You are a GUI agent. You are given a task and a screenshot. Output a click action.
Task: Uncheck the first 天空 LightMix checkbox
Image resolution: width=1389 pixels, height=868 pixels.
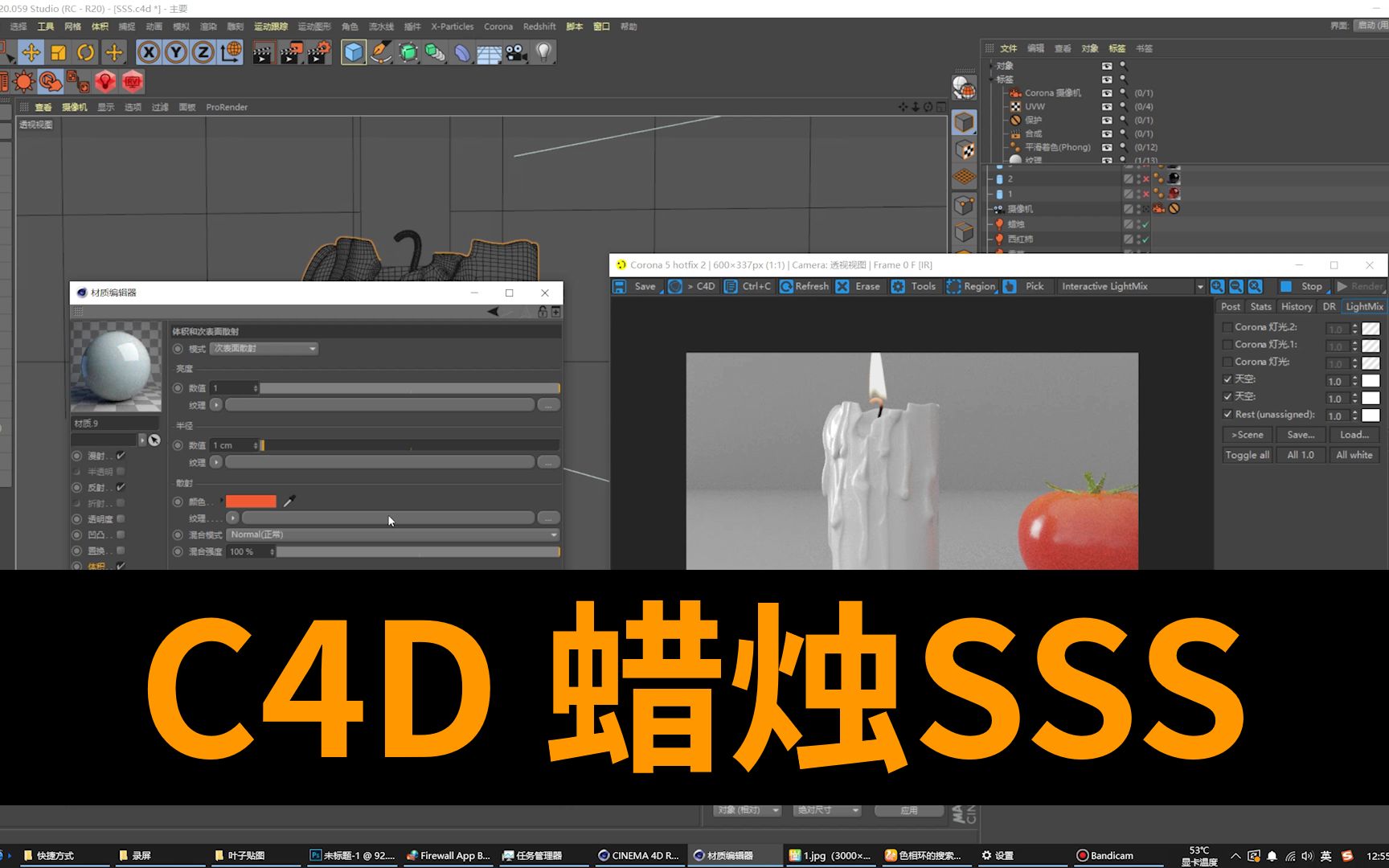click(1227, 379)
